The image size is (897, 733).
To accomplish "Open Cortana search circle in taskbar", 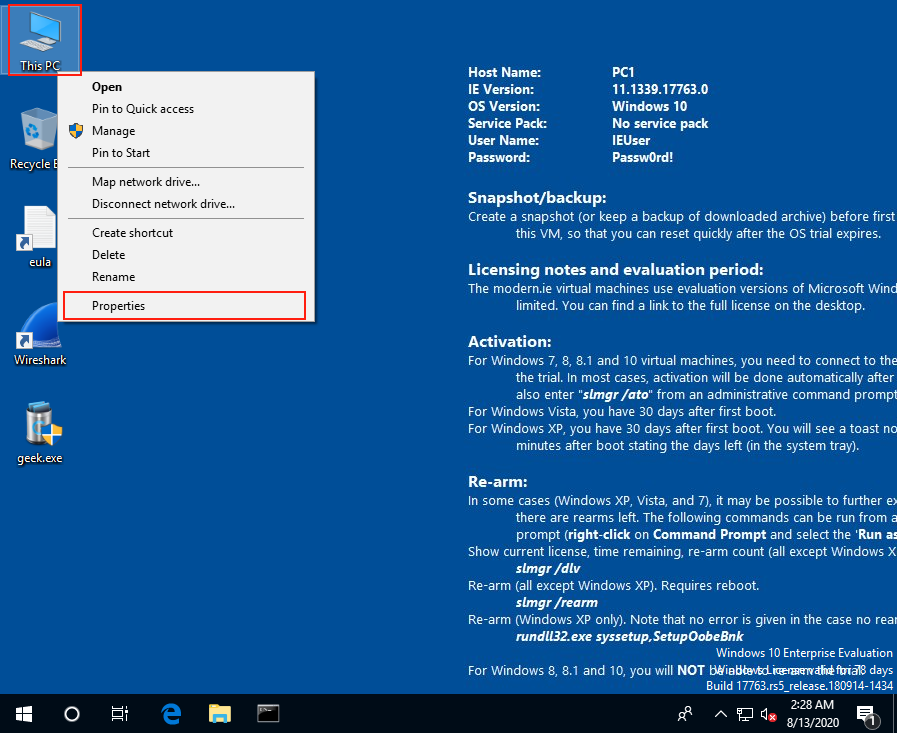I will point(72,714).
